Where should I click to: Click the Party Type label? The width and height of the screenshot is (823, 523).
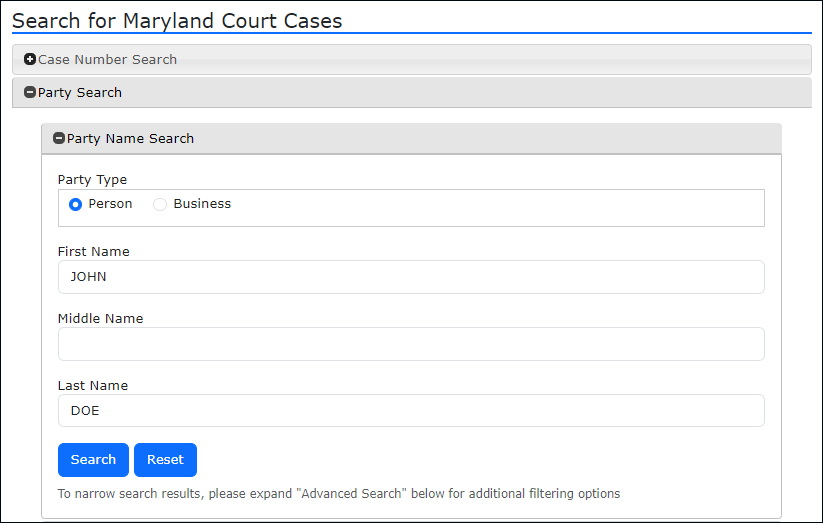(x=92, y=180)
